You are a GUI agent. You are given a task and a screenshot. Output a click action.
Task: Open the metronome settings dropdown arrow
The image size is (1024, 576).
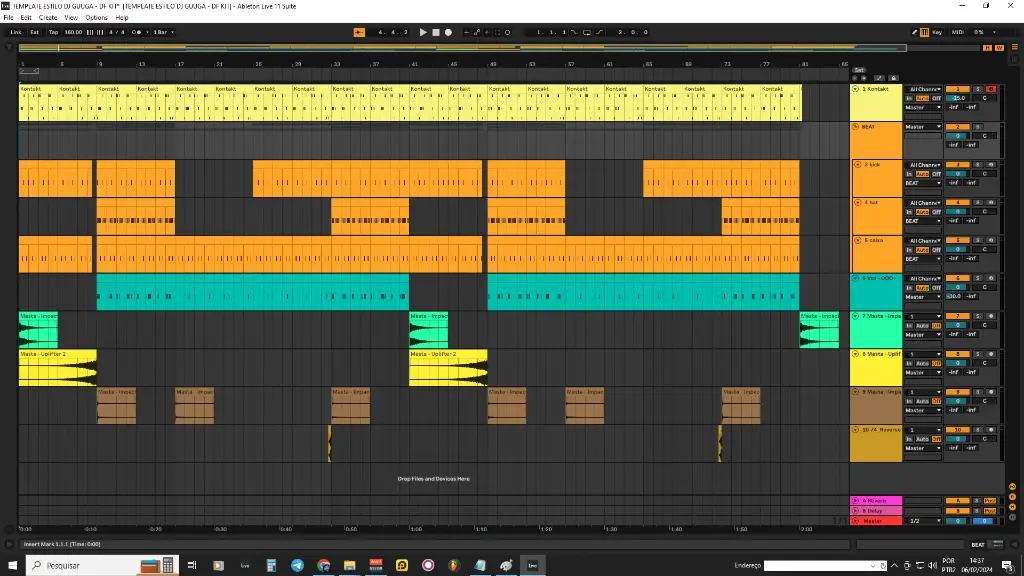point(147,32)
